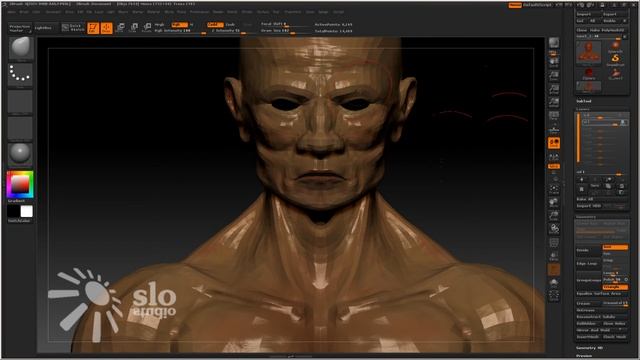Click the Move icon on right shelf
The height and width of the screenshot is (360, 640).
[x=554, y=202]
